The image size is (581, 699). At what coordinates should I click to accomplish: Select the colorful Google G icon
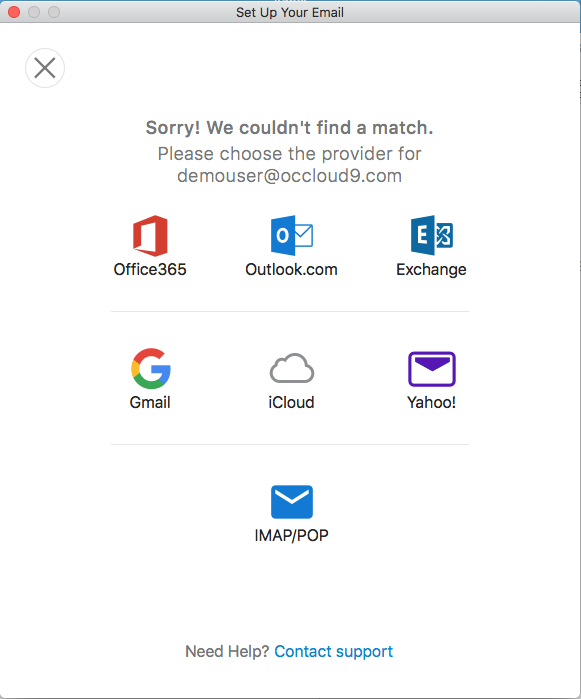coord(151,368)
